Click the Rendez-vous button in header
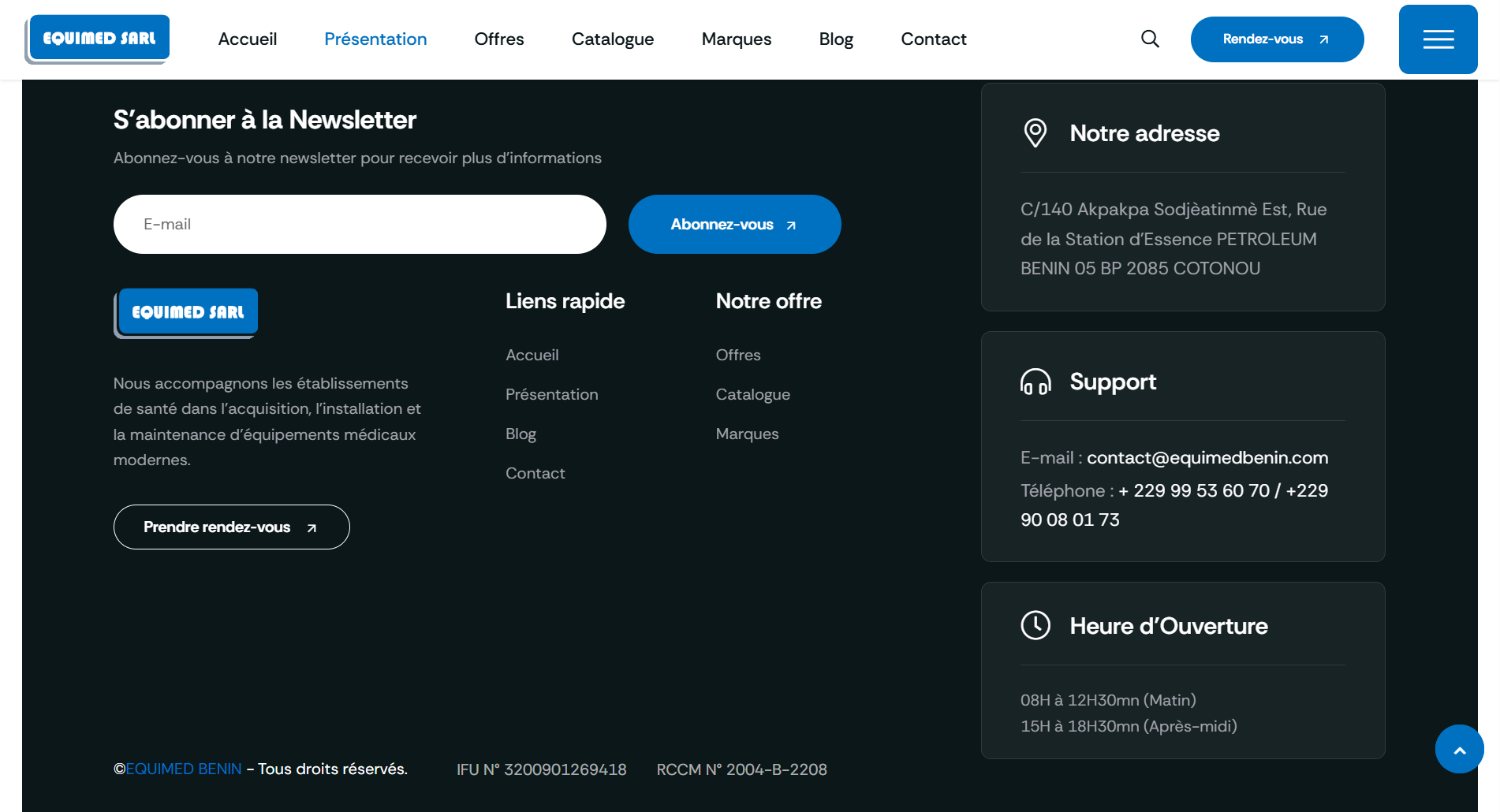This screenshot has width=1500, height=812. (x=1277, y=39)
